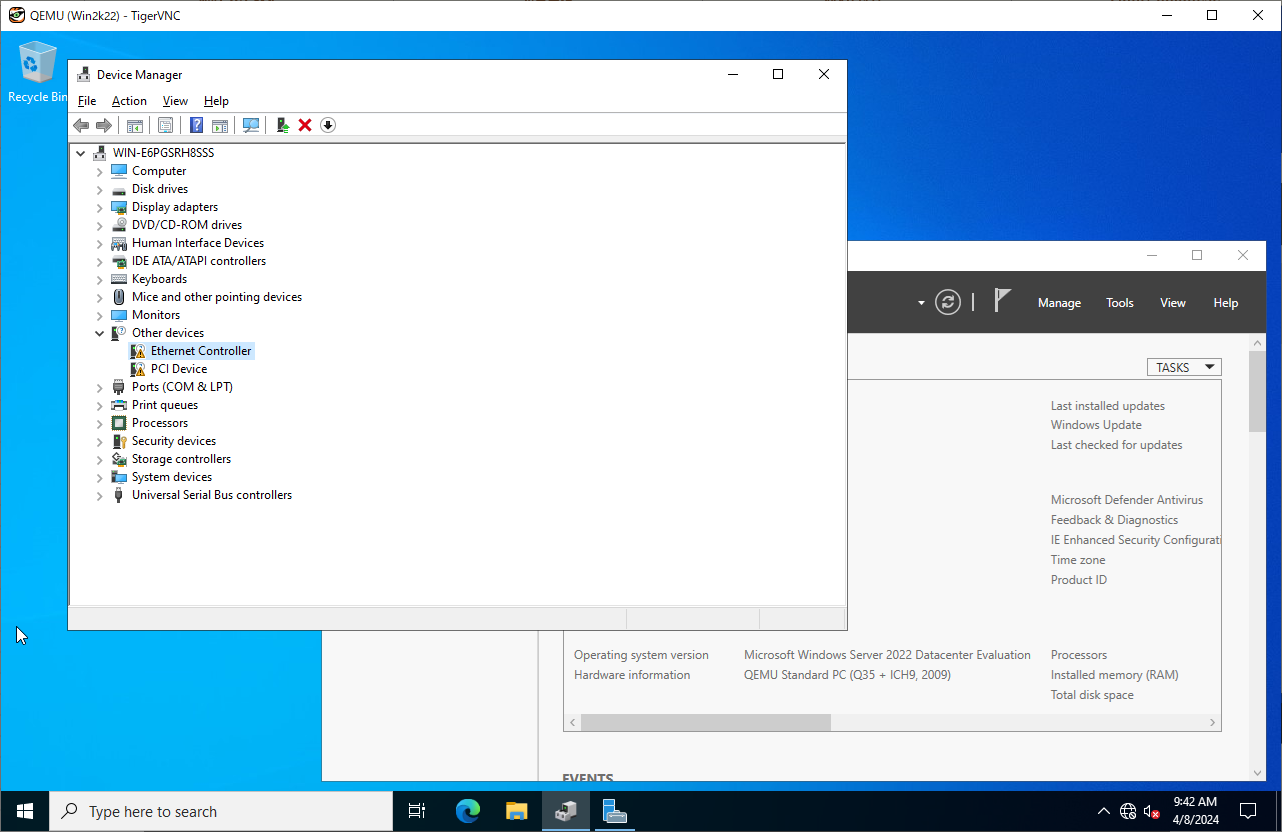This screenshot has width=1282, height=832.
Task: Click Server Manager notifications flag icon
Action: [x=1003, y=300]
